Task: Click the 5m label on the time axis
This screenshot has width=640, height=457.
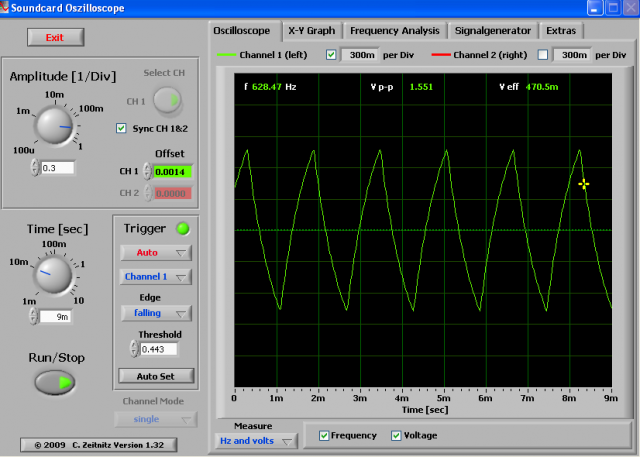Action: click(443, 398)
